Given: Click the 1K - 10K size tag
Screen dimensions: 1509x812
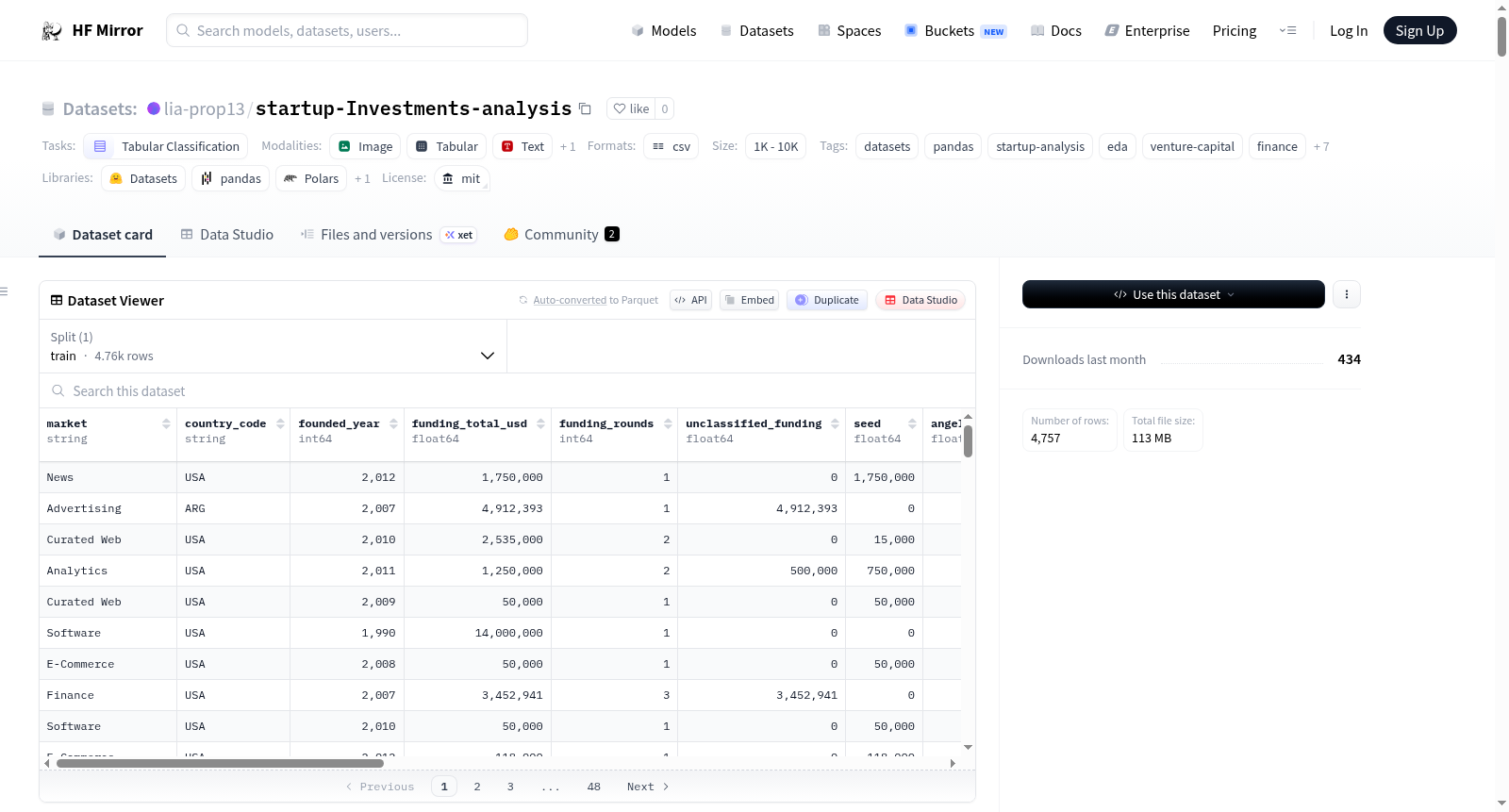Looking at the screenshot, I should [x=775, y=146].
